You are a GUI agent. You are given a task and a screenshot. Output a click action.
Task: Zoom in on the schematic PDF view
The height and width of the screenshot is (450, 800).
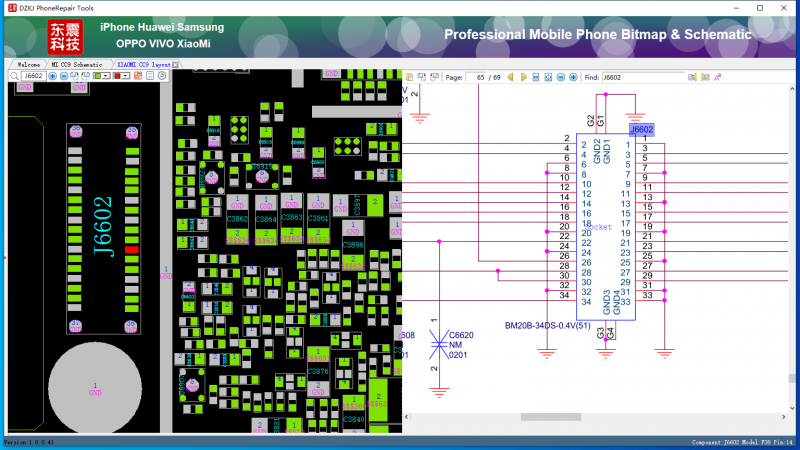coord(573,77)
